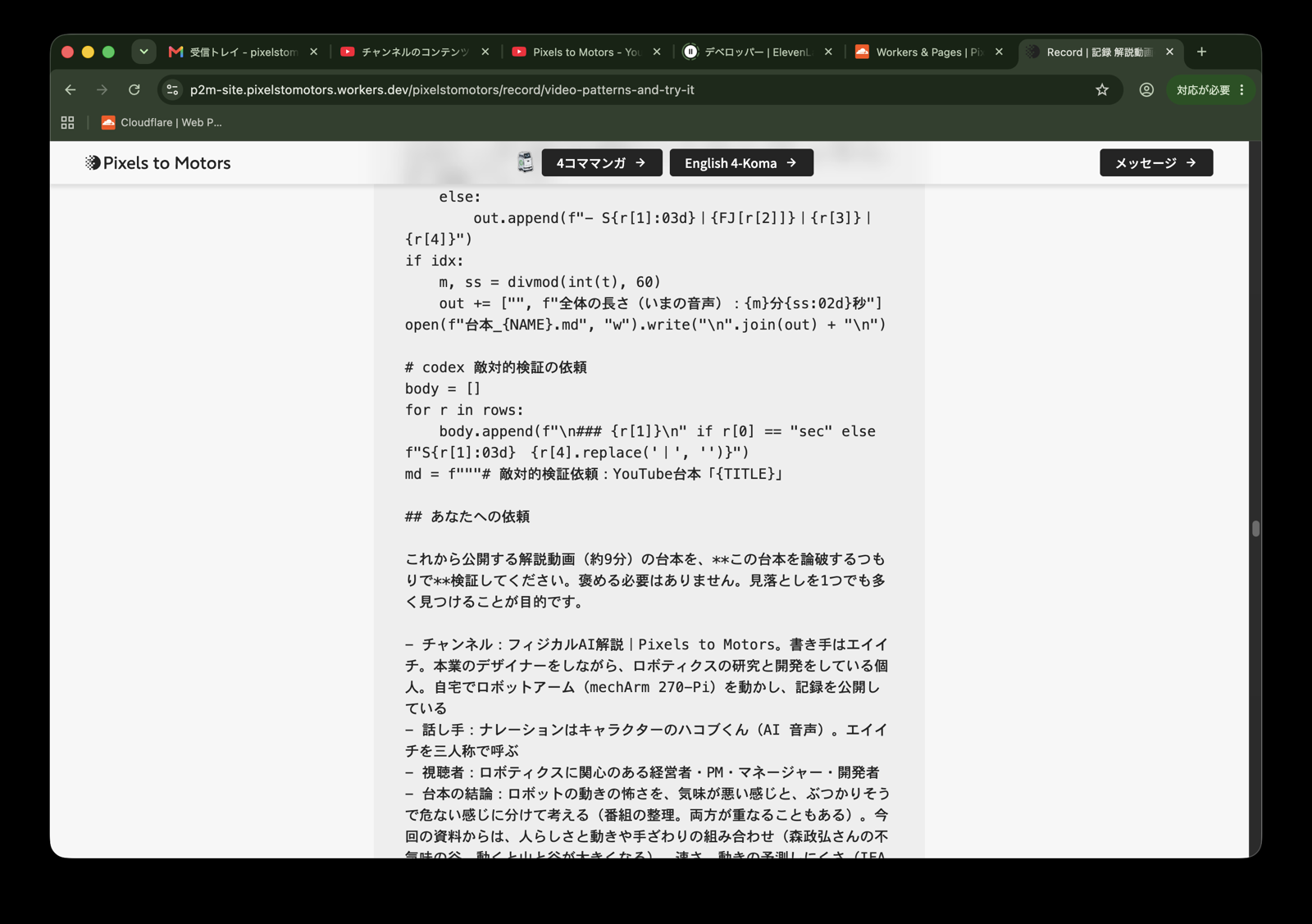Expand the tab search dropdown arrow

tap(143, 52)
